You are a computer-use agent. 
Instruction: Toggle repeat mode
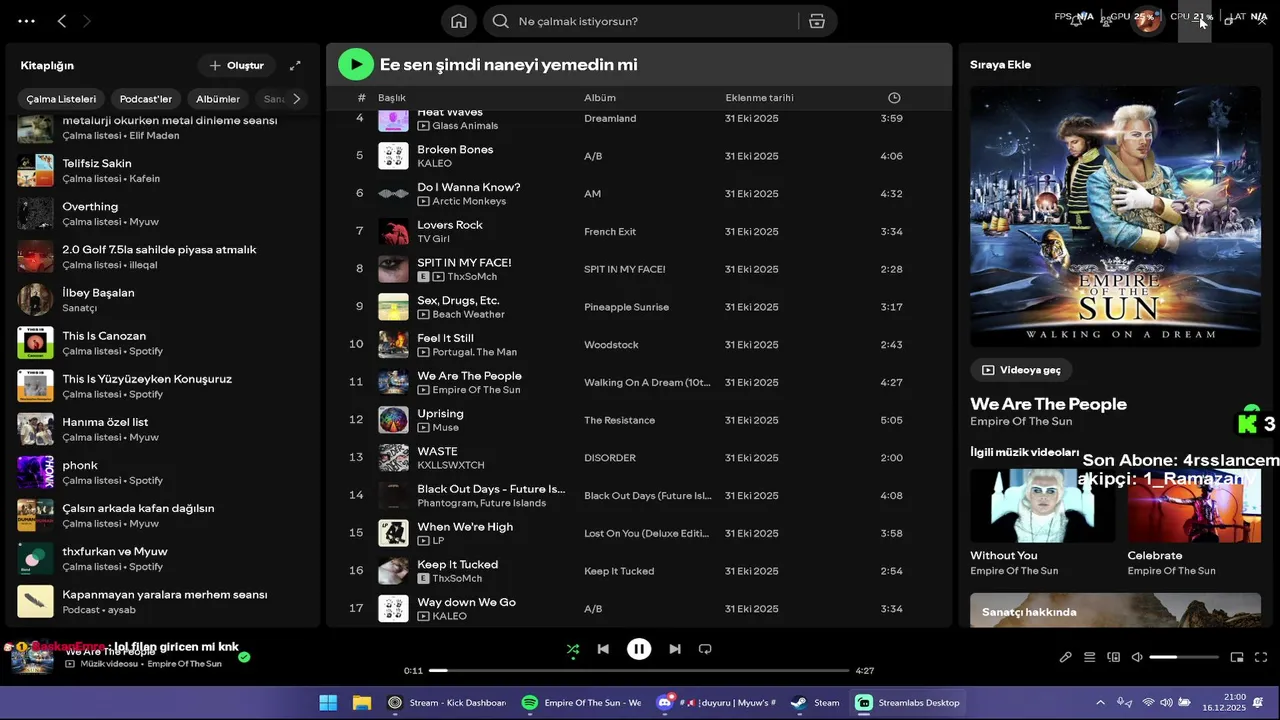tap(705, 649)
